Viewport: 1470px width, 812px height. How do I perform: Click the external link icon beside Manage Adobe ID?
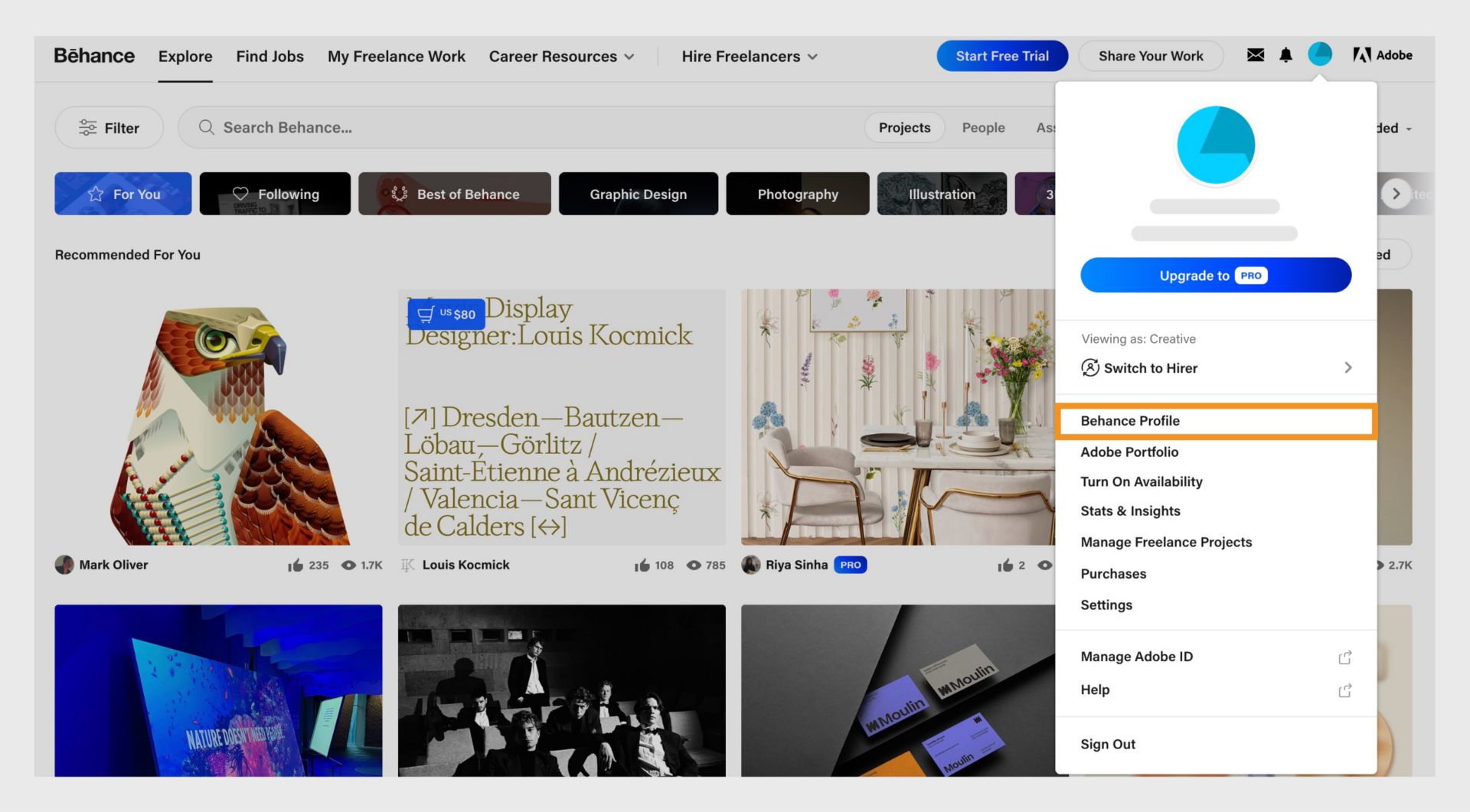tap(1344, 657)
